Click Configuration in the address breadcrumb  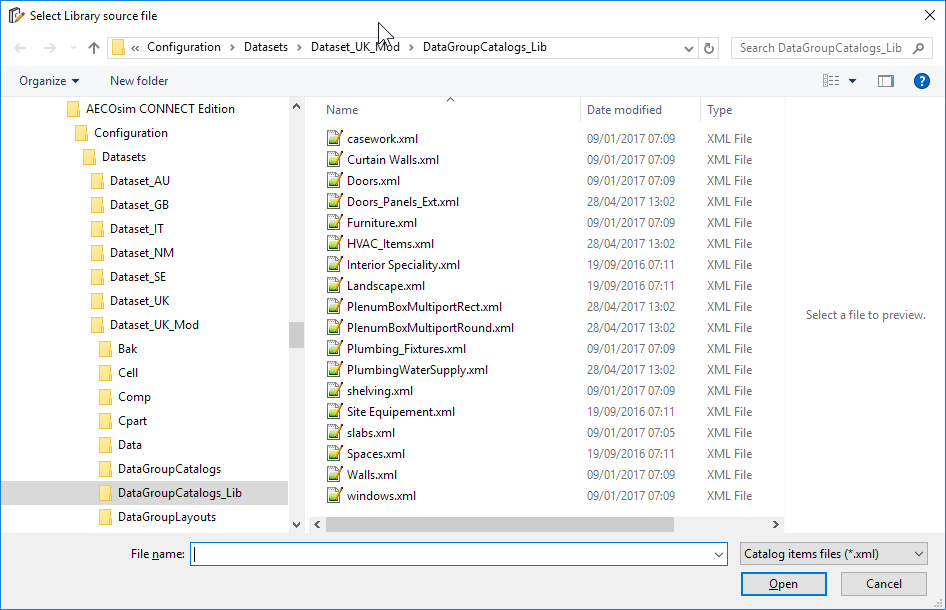point(183,47)
